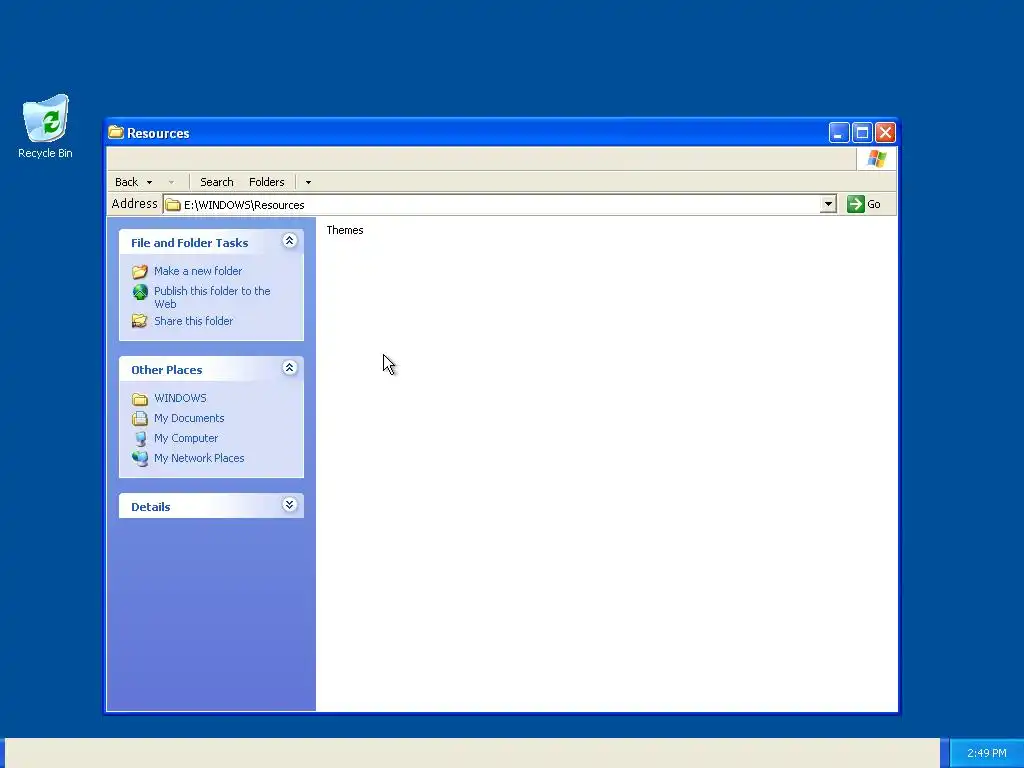Toggle the Folders pane button
This screenshot has height=768, width=1024.
266,182
